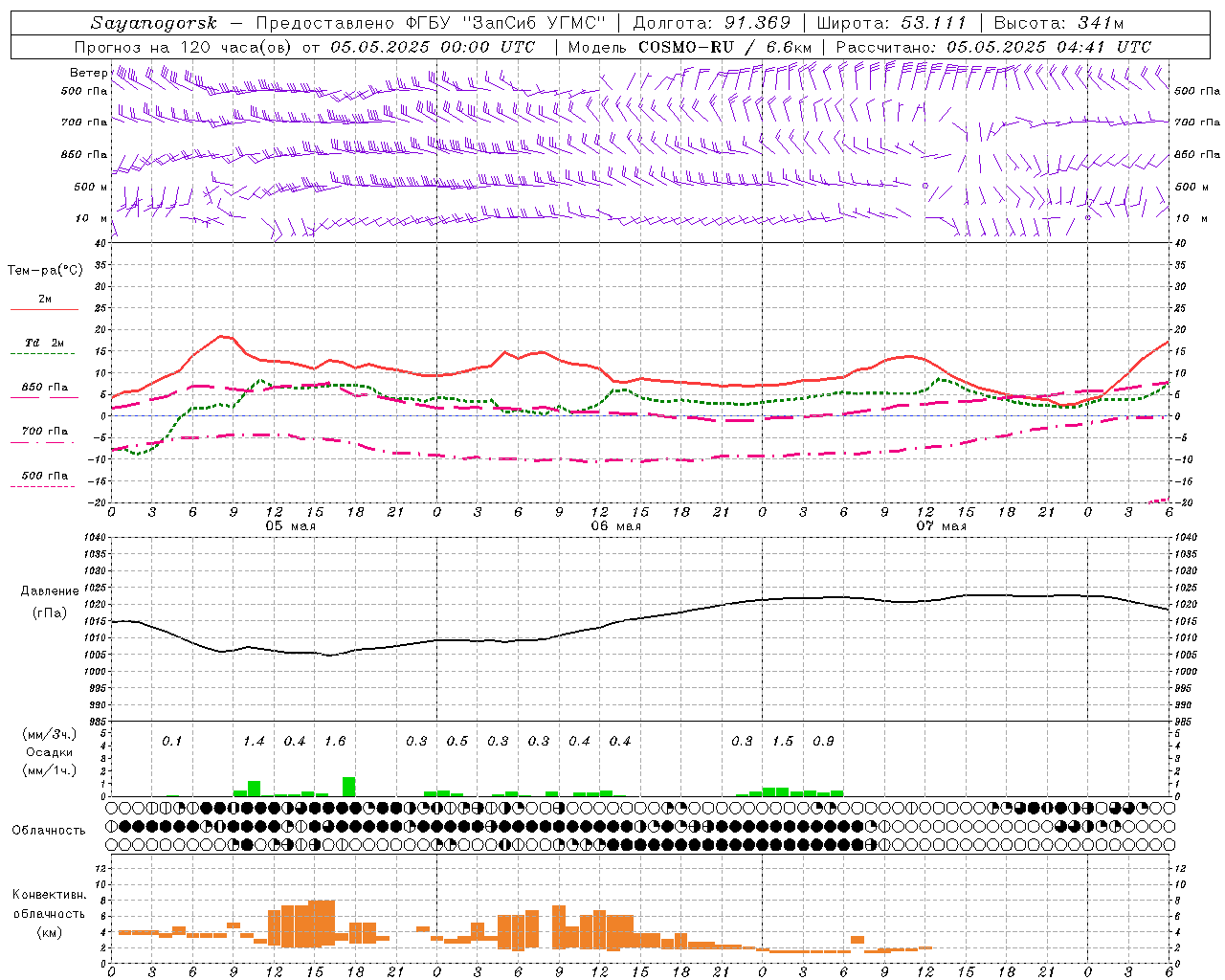
Task: Click the "Прогноз на 120 часа(ов)" header text
Action: point(185,47)
